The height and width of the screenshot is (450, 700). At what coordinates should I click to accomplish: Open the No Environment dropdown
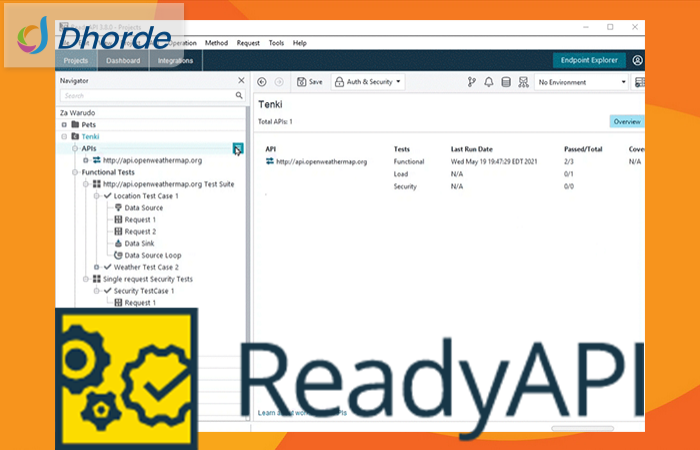(x=581, y=82)
